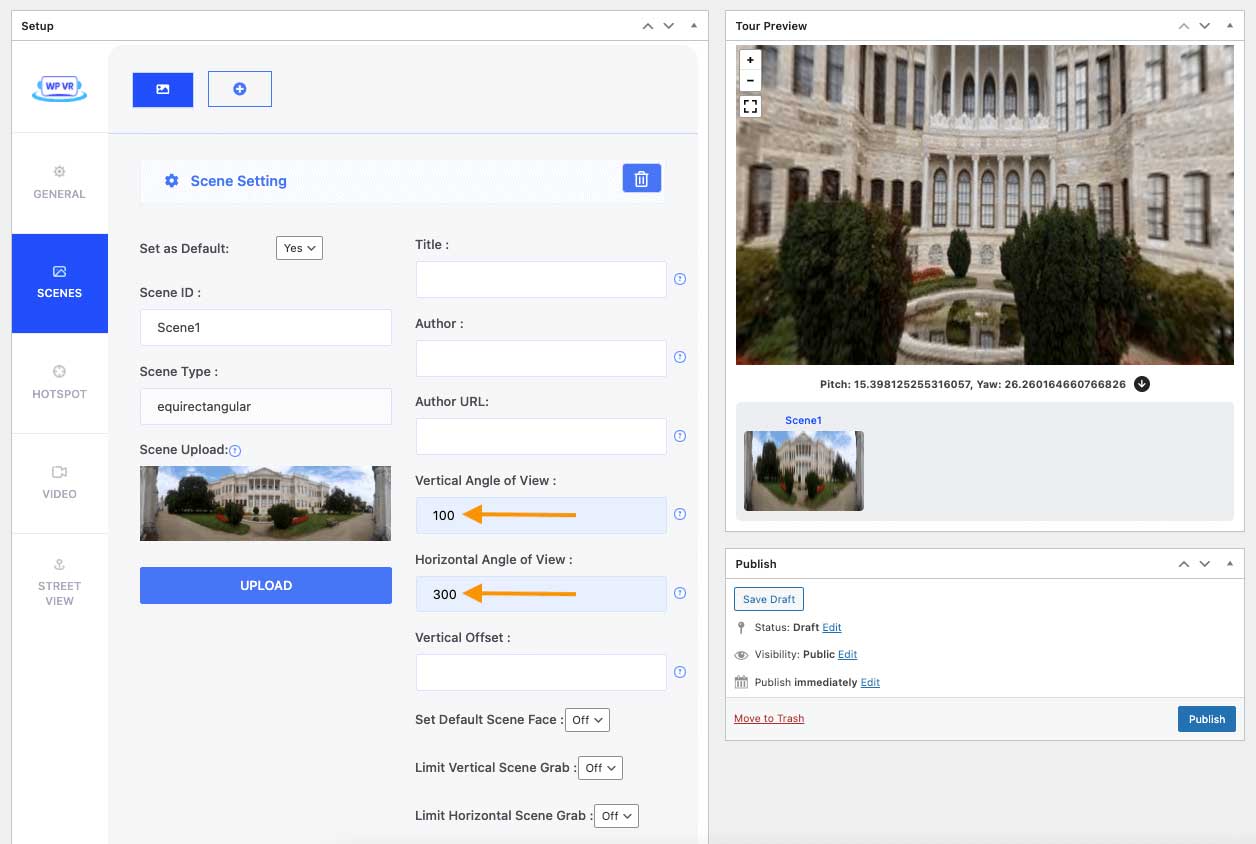Zoom in on the tour preview

coord(750,61)
